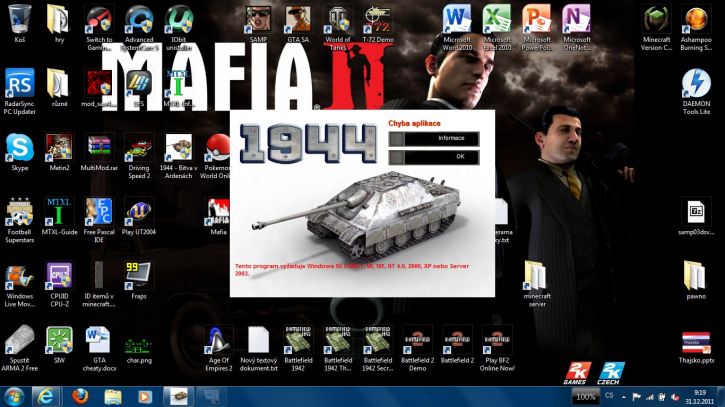
Task: Click OK in the Chyba aplikace dialog
Action: click(x=434, y=157)
